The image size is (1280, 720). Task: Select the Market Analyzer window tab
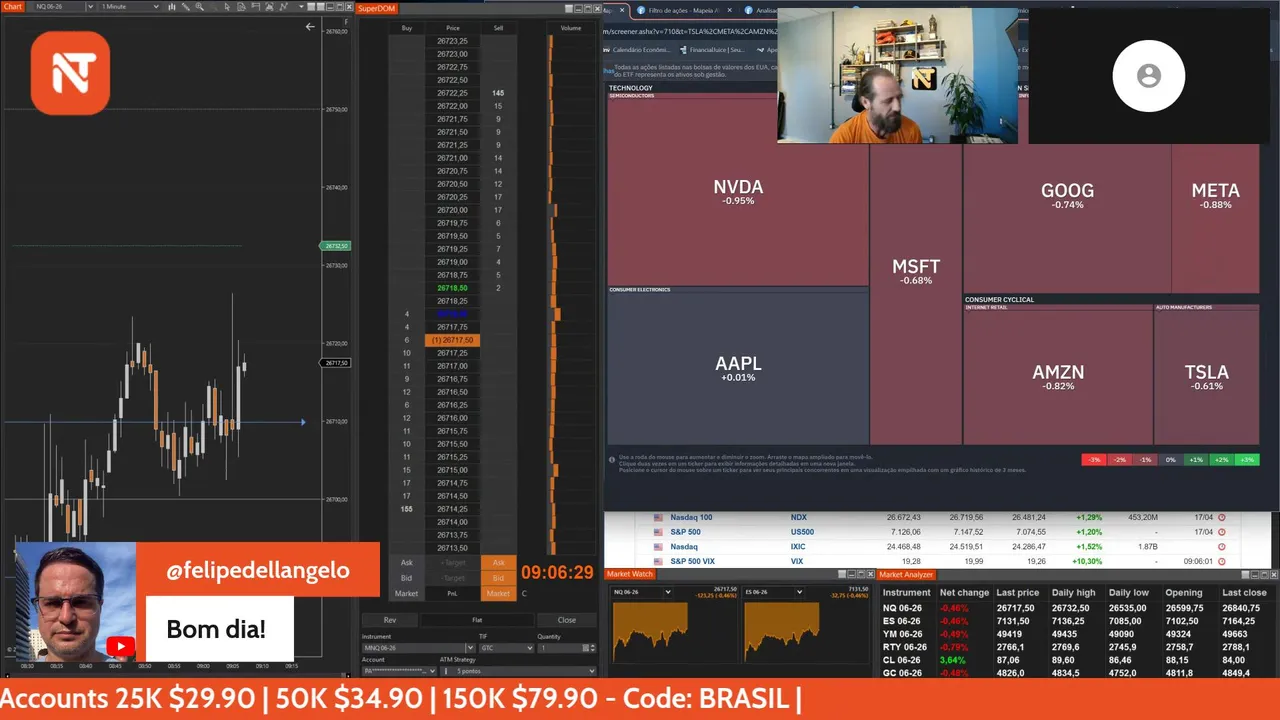click(x=906, y=574)
